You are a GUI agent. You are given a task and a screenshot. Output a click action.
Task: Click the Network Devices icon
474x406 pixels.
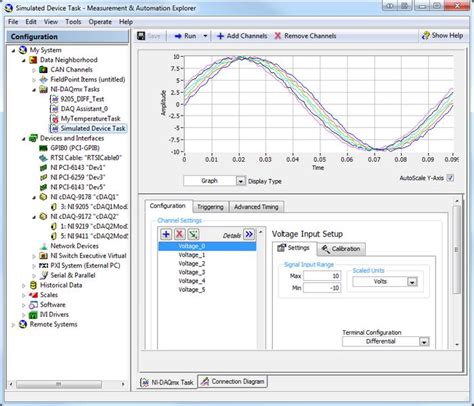(44, 246)
